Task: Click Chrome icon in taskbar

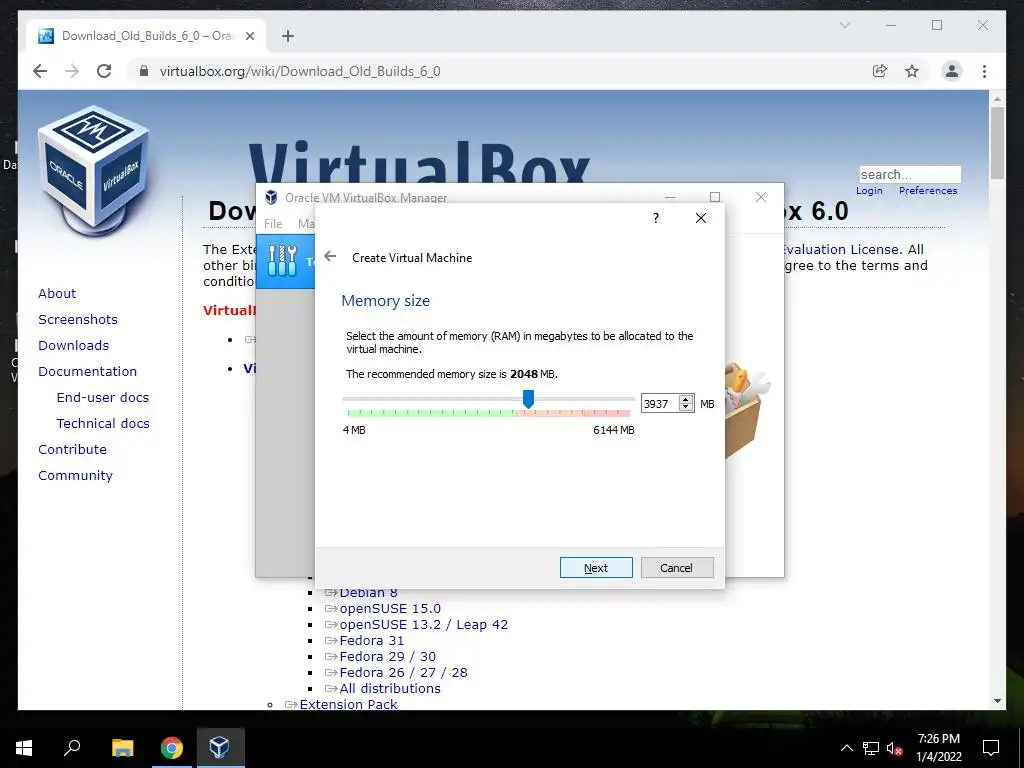Action: coord(172,748)
